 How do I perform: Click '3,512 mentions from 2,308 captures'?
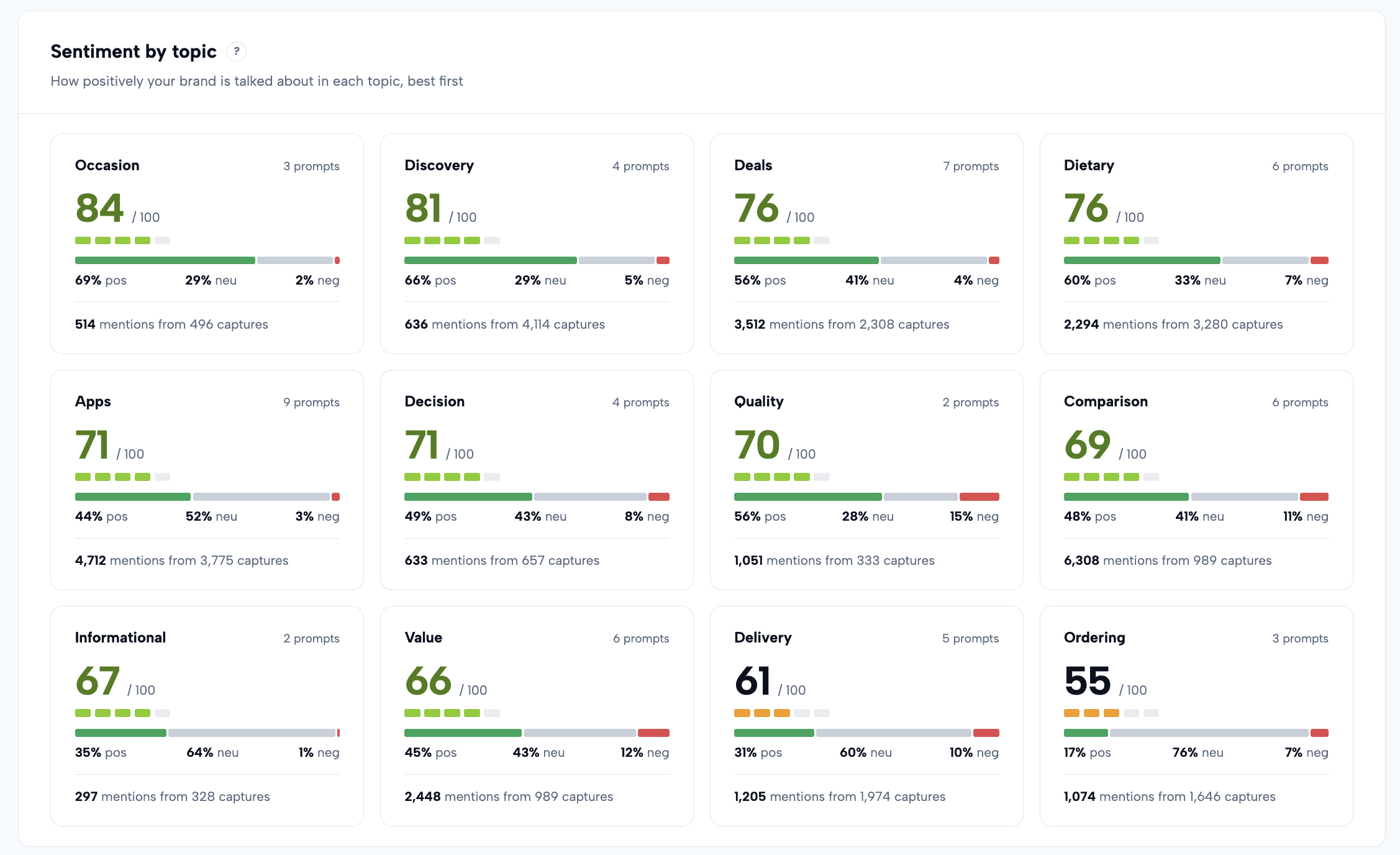[x=842, y=324]
